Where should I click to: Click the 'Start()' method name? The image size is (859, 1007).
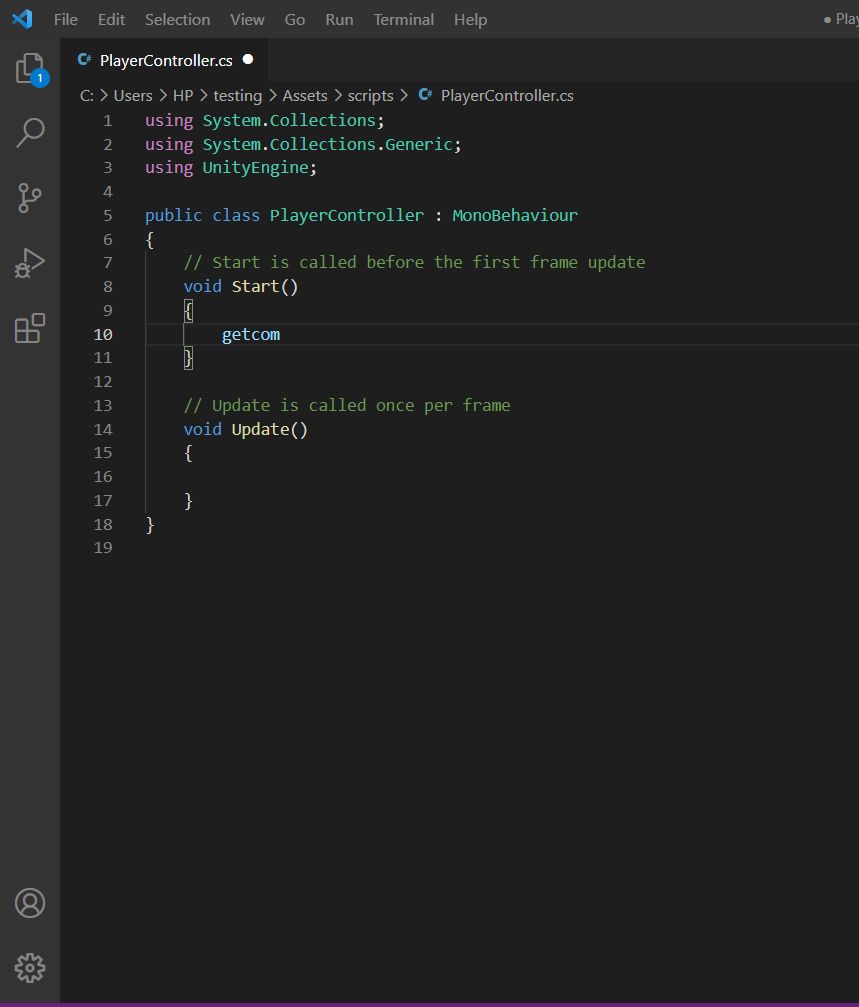pos(265,286)
